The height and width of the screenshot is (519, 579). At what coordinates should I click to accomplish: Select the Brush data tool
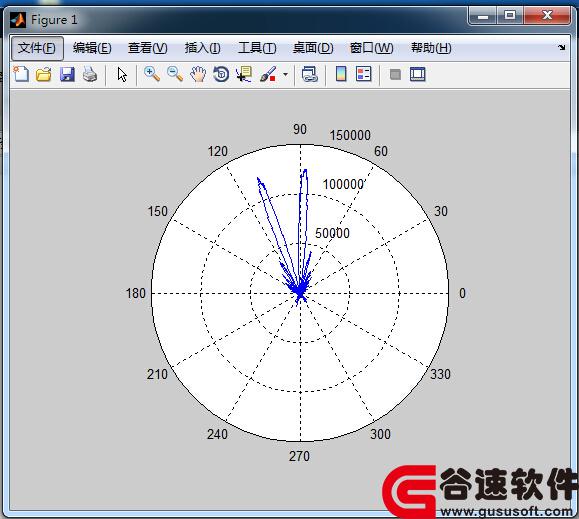point(268,74)
